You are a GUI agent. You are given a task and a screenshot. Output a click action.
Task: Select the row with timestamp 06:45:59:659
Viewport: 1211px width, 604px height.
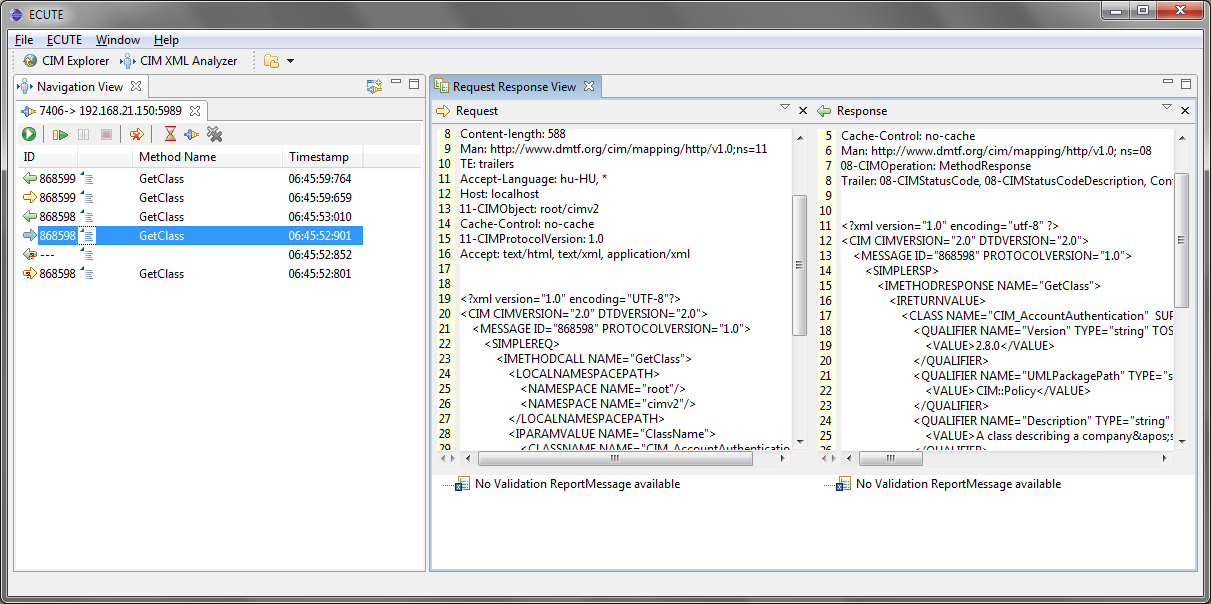tap(191, 198)
